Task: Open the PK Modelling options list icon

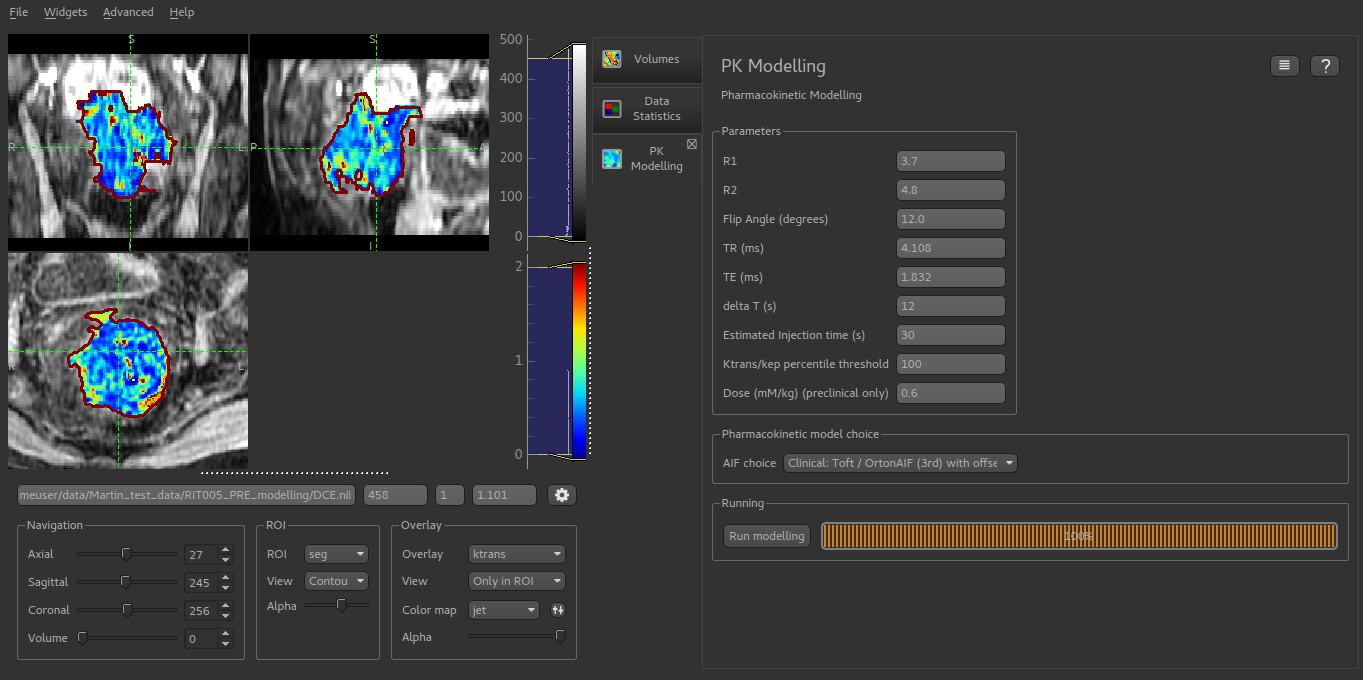Action: (x=1285, y=66)
